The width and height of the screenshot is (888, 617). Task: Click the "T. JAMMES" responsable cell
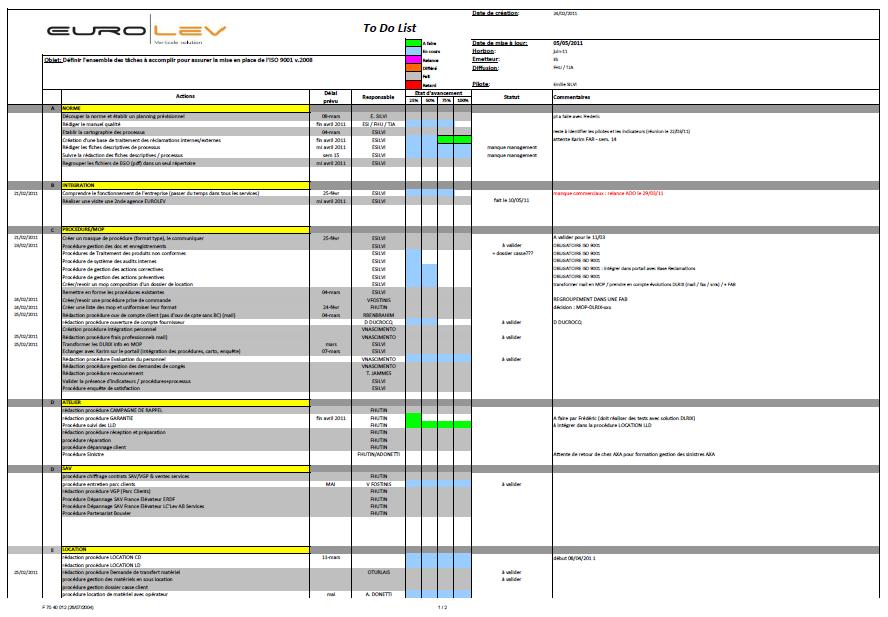point(378,373)
